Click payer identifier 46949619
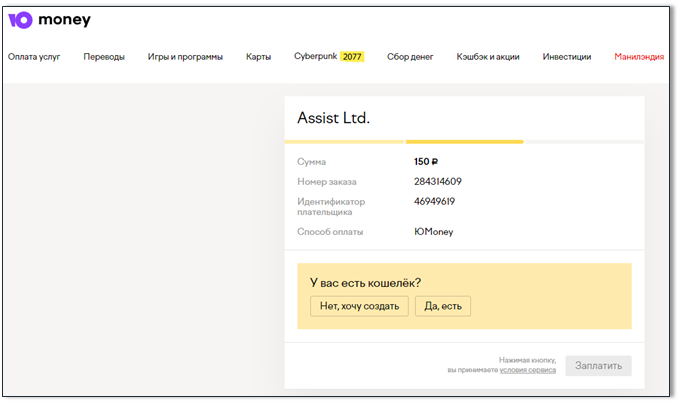Image resolution: width=680 pixels, height=403 pixels. [x=434, y=202]
